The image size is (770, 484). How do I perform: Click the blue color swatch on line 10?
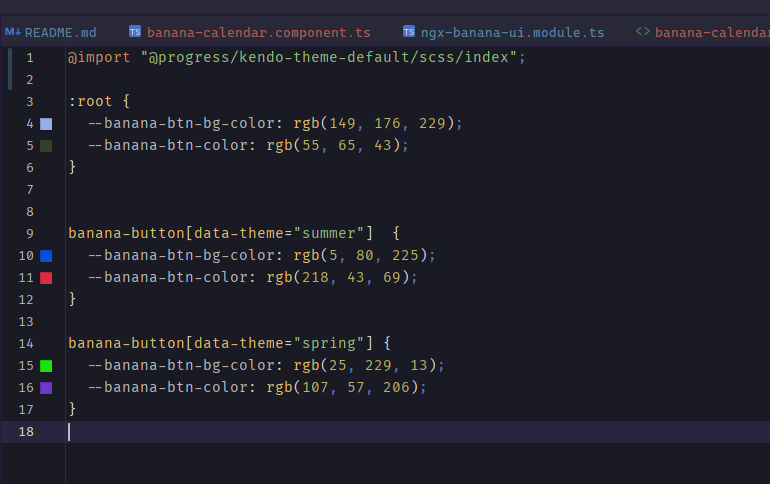click(x=46, y=256)
